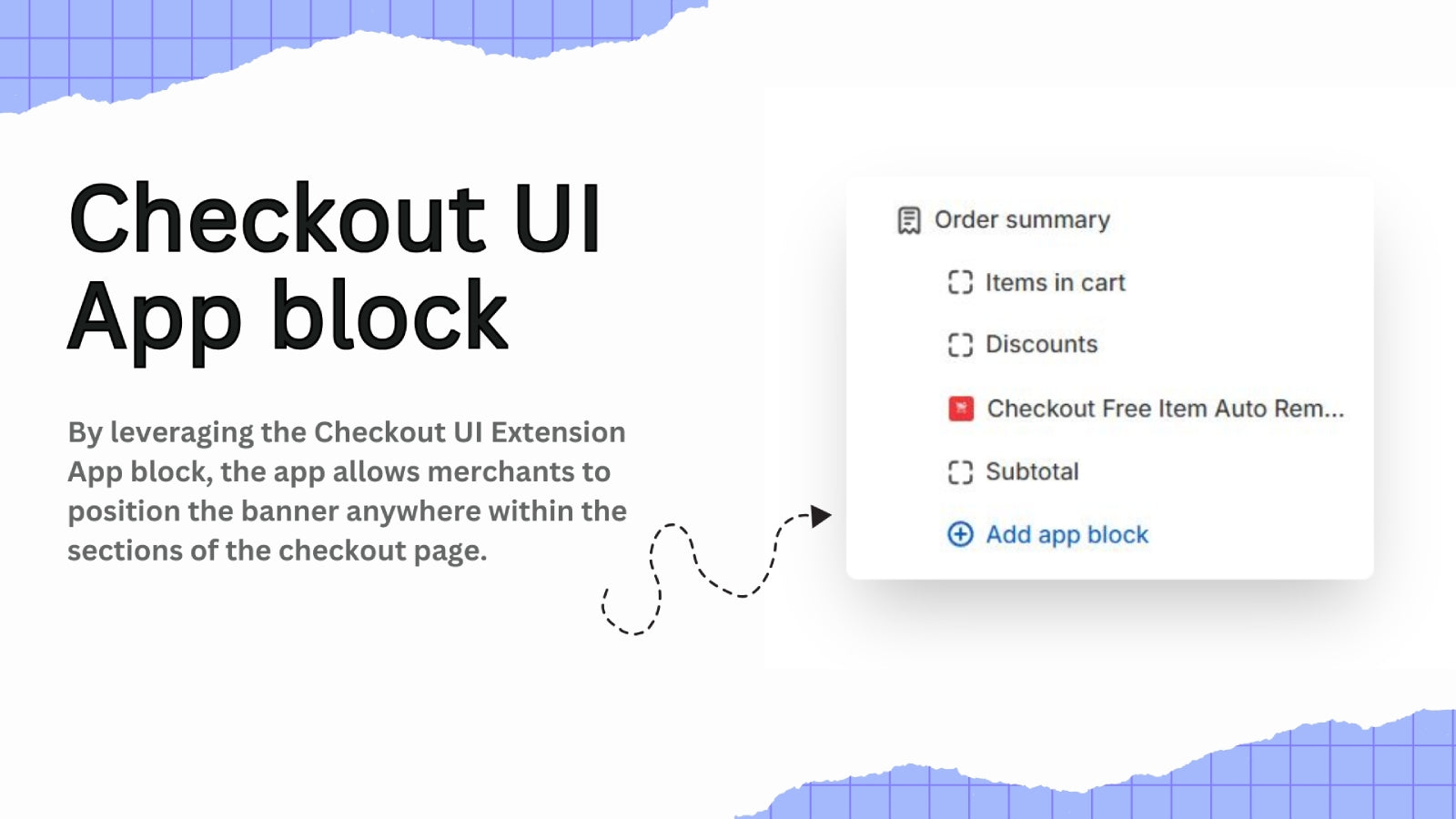Select the Subtotal entry

point(1032,471)
